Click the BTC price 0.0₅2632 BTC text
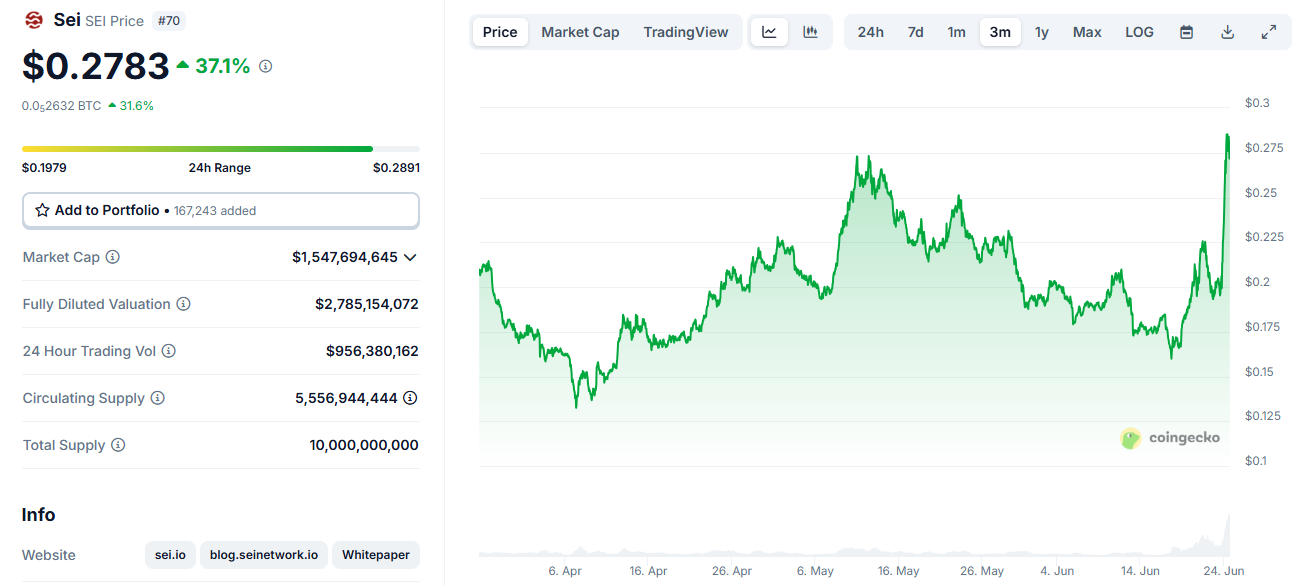The image size is (1303, 586). [61, 105]
